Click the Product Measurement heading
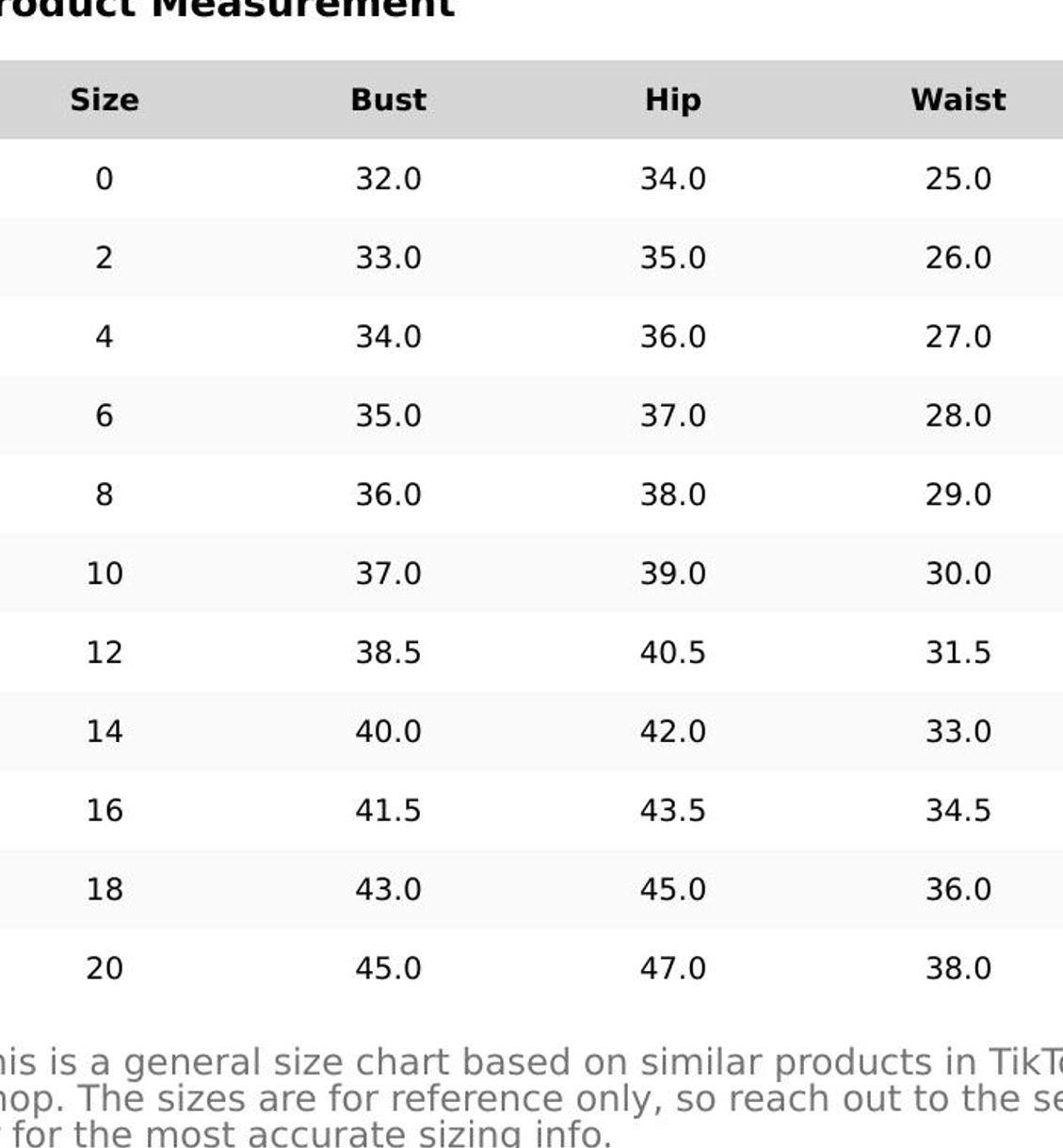Image resolution: width=1063 pixels, height=1148 pixels. tap(226, 8)
